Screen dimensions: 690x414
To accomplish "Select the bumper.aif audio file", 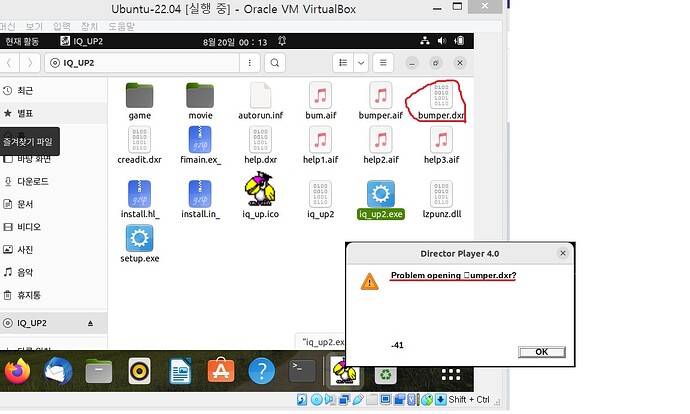I will tap(381, 101).
